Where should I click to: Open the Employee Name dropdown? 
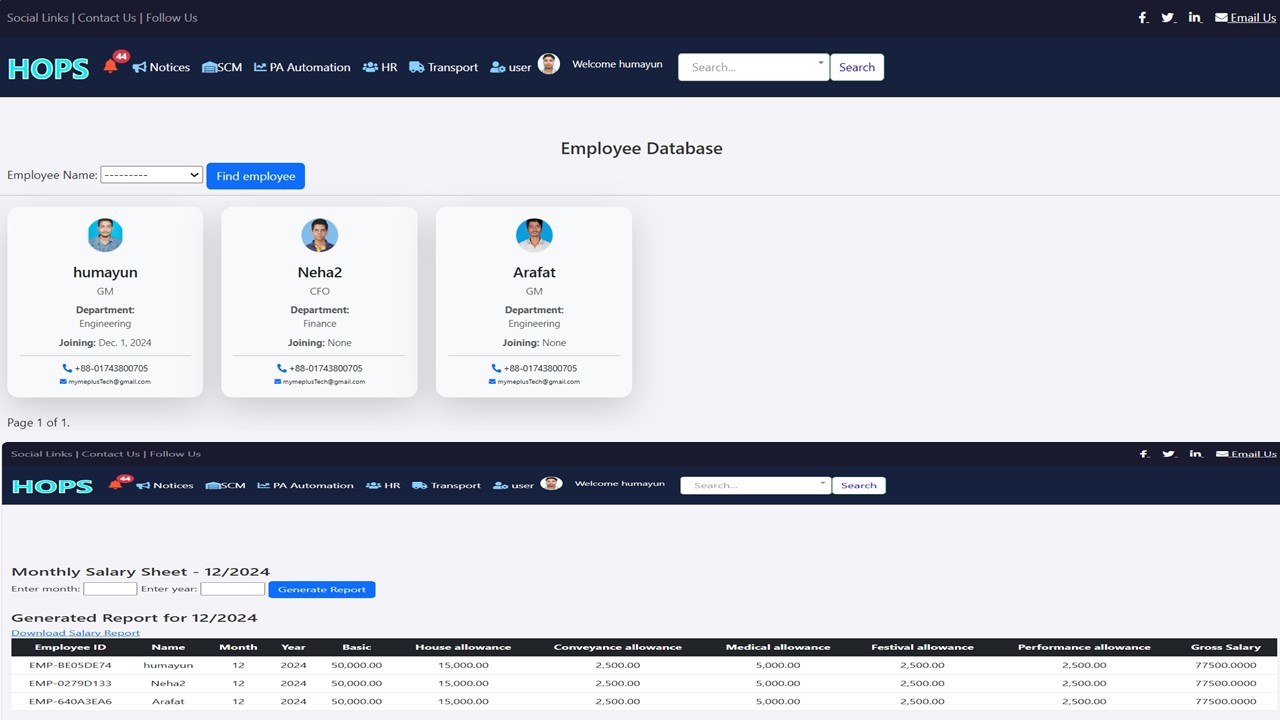pos(151,175)
